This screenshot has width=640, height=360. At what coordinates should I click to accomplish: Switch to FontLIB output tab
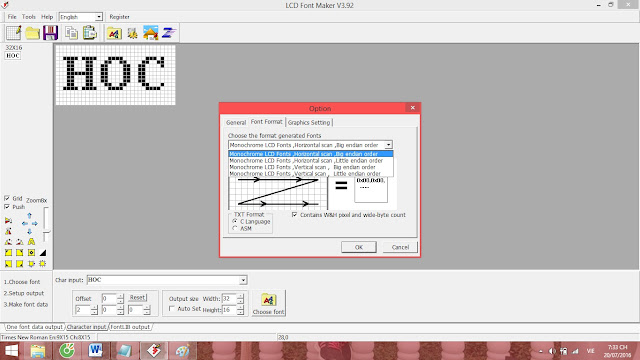(130, 327)
